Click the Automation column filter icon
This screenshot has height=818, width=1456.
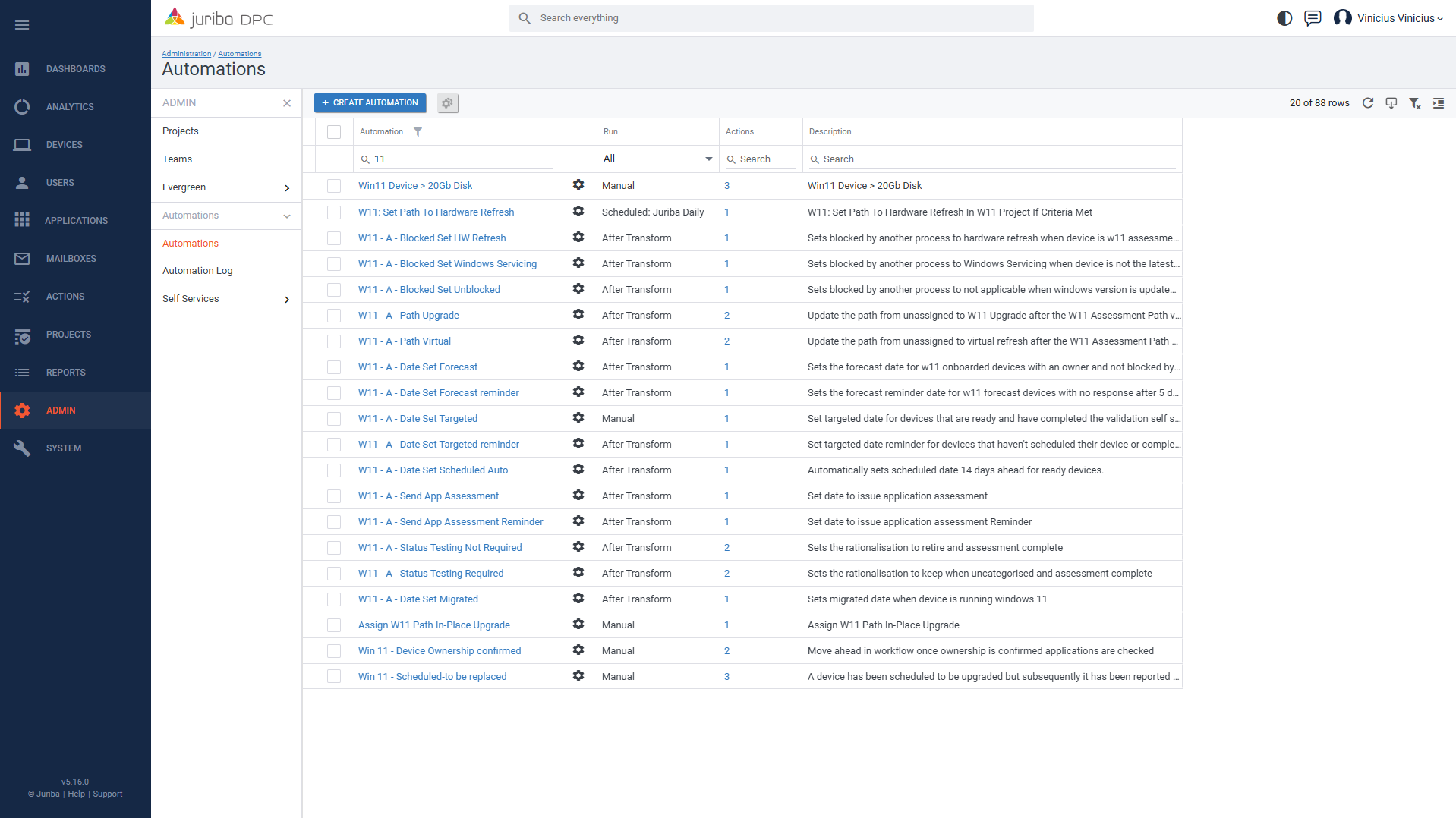(418, 132)
